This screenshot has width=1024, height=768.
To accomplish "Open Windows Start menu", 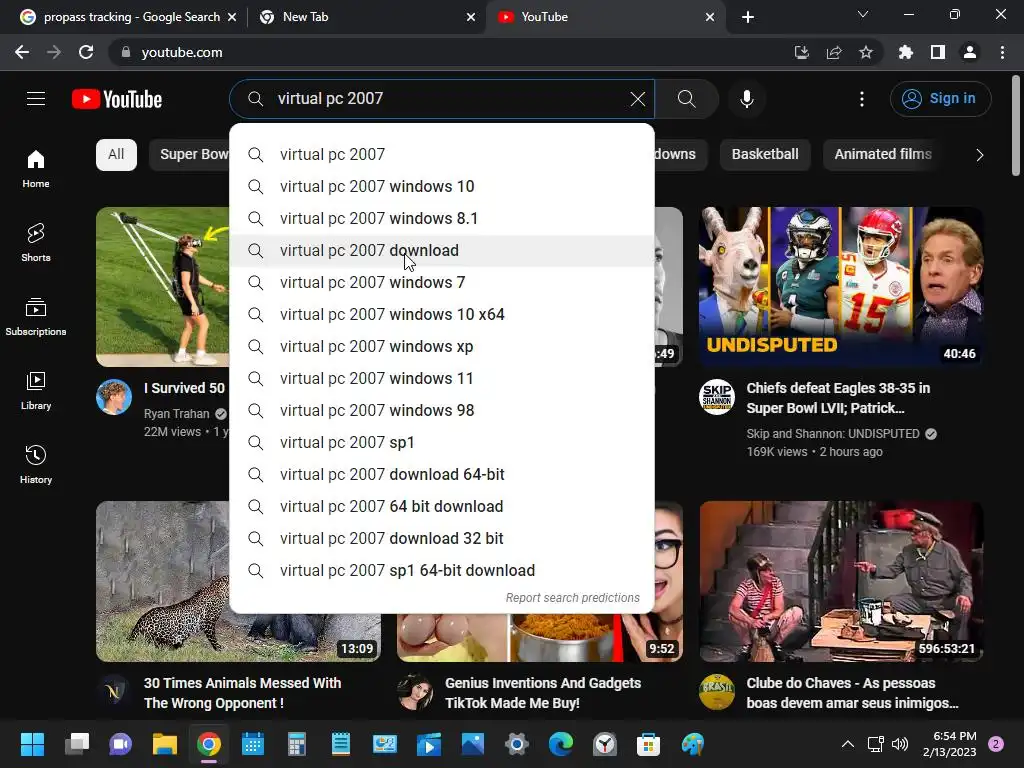I will pos(33,744).
